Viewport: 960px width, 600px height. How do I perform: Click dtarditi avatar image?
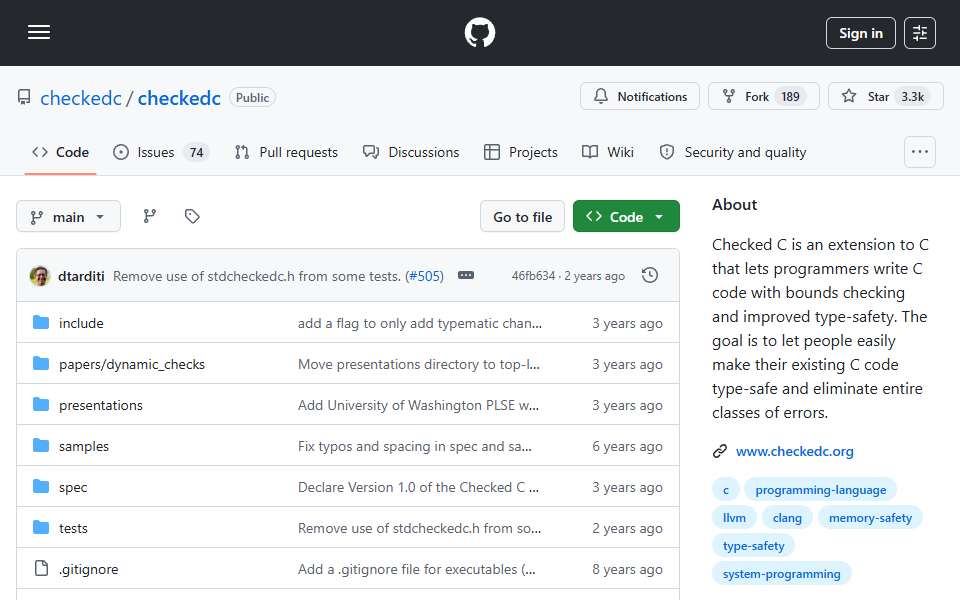pos(40,276)
